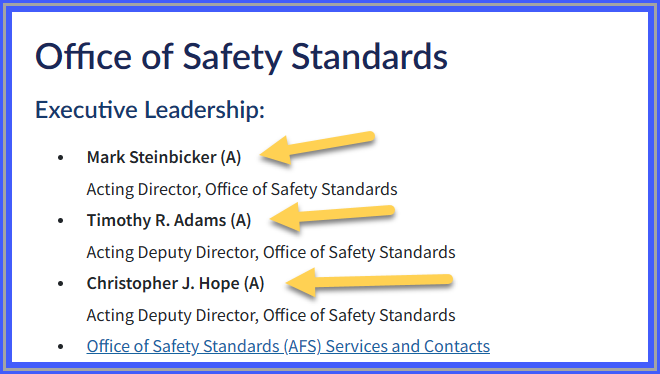This screenshot has width=660, height=374.
Task: Open Office of Safety Standards Services and Contacts link
Action: (288, 346)
